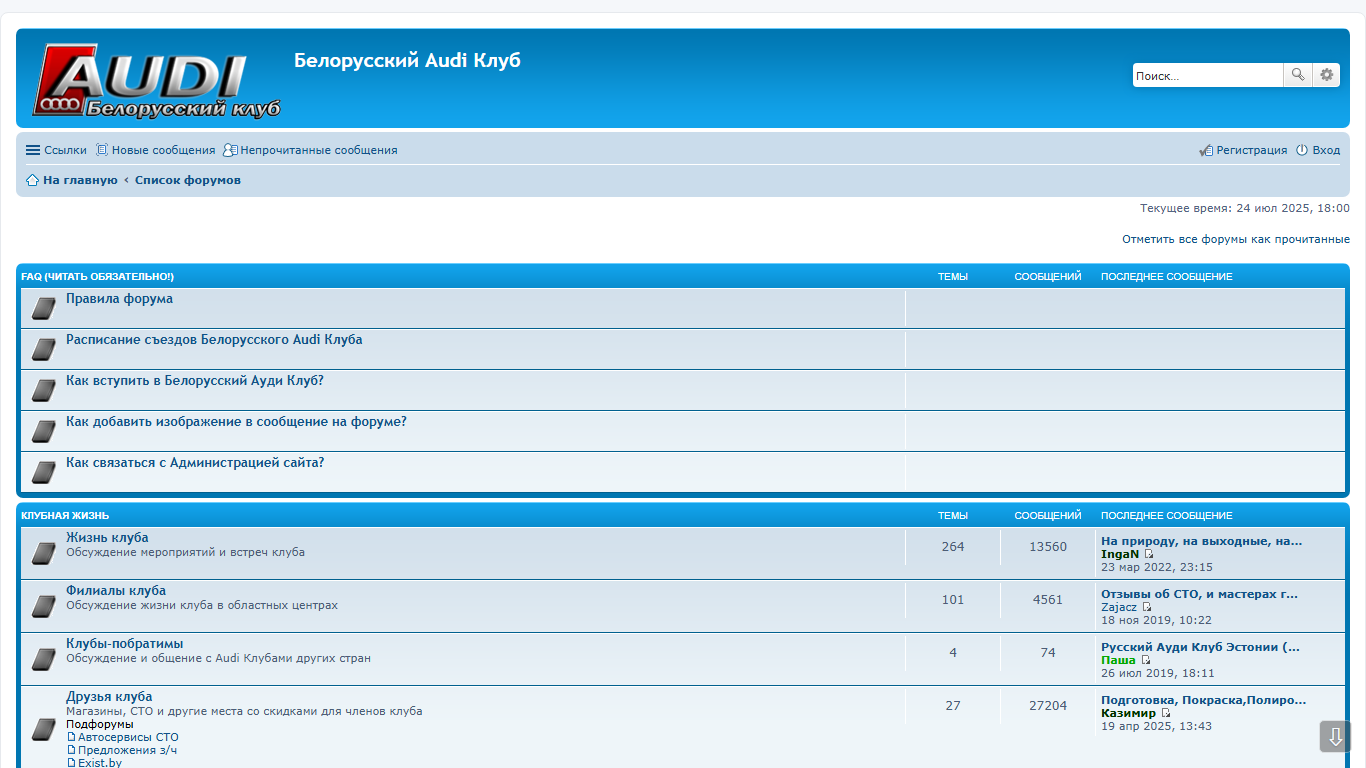The height and width of the screenshot is (768, 1366).
Task: View profile of user Паша
Action: pyautogui.click(x=1118, y=660)
